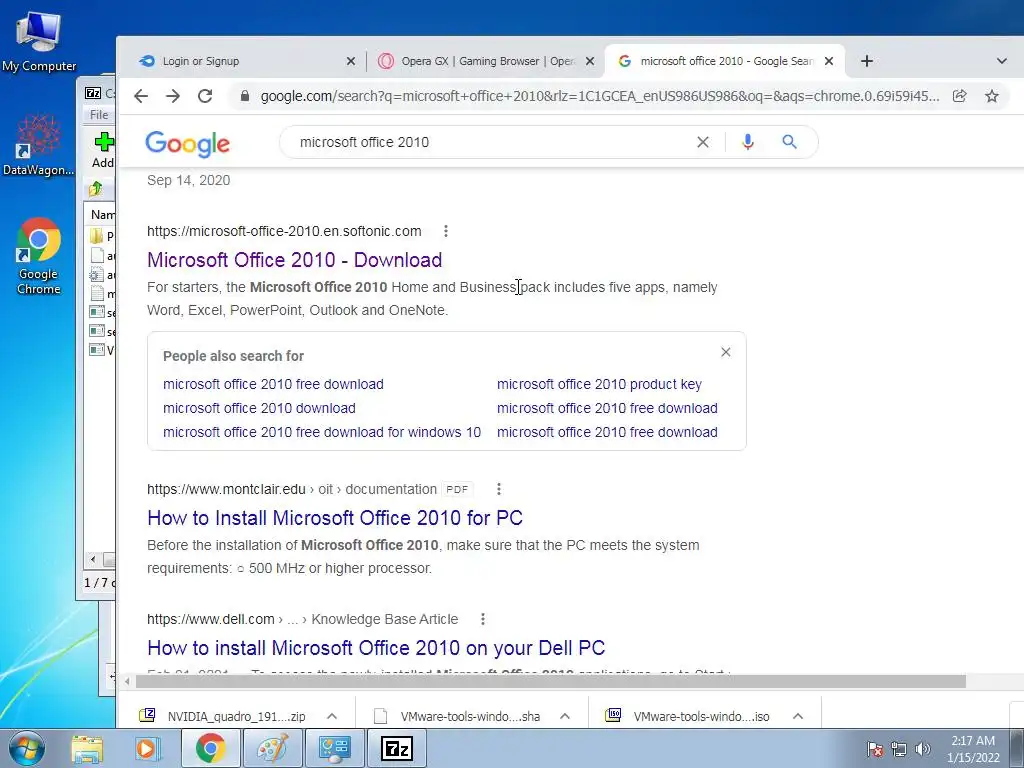Close the Login or Signup tab

(x=351, y=61)
